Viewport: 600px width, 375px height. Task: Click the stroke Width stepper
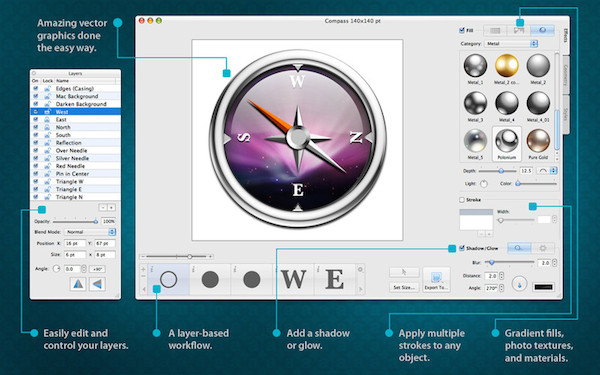pyautogui.click(x=554, y=220)
